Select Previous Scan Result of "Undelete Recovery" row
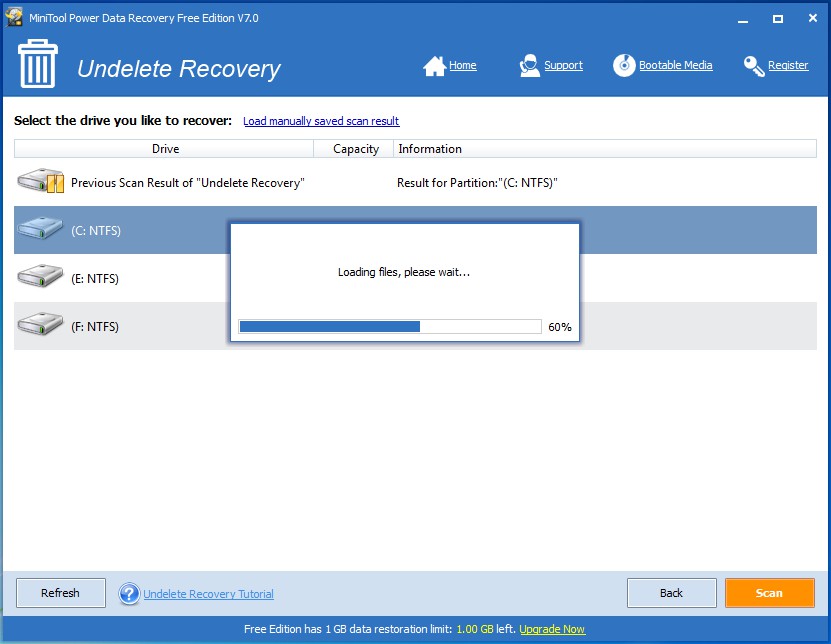The image size is (831, 644). point(415,182)
